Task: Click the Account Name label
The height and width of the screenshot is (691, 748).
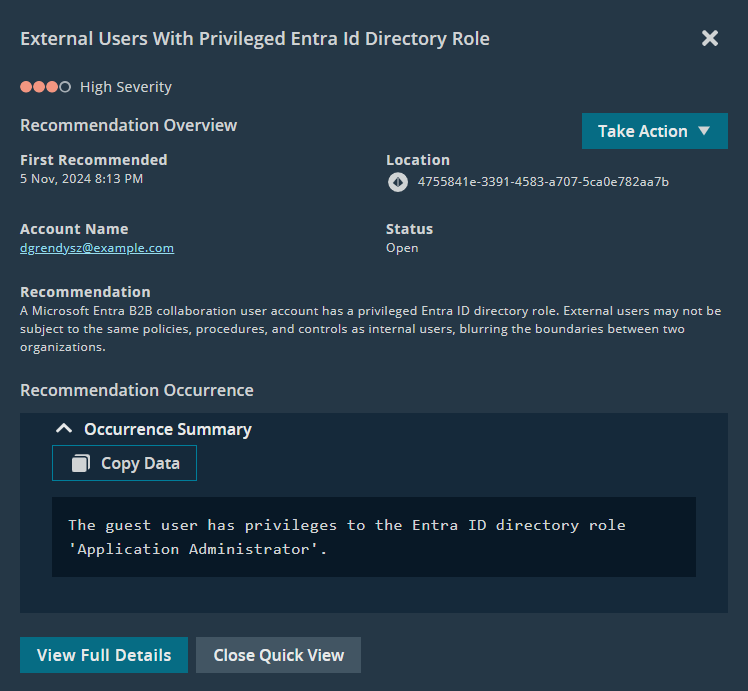Action: (74, 229)
